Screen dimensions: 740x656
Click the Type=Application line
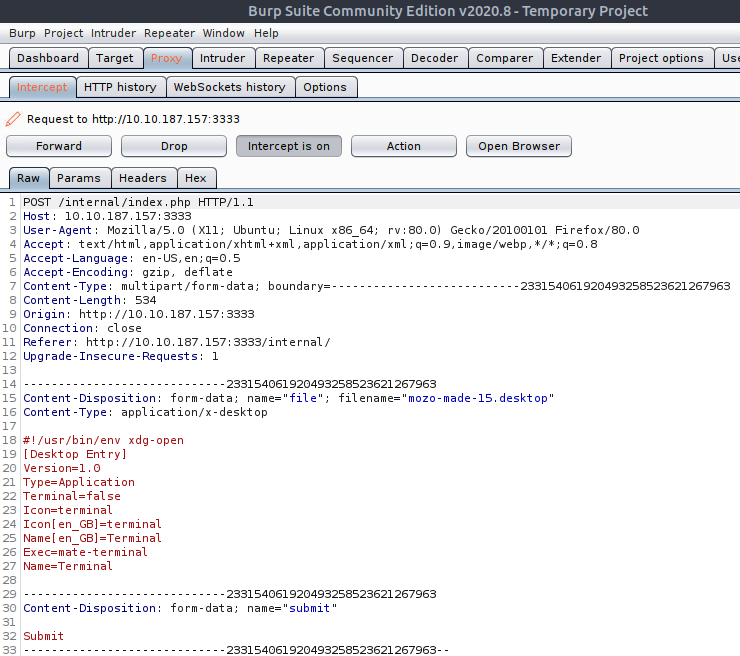click(79, 482)
